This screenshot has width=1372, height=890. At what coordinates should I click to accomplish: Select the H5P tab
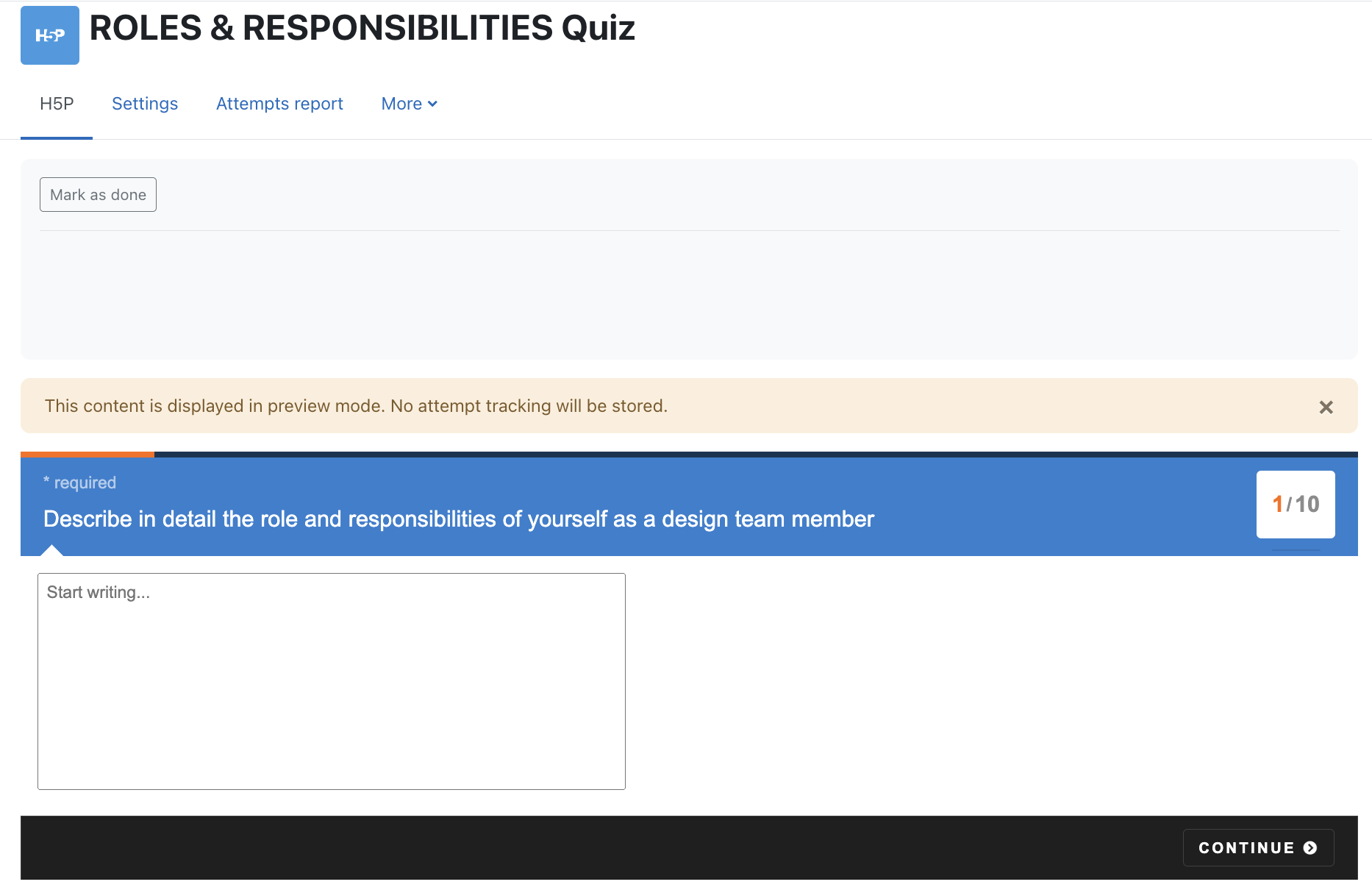tap(57, 104)
